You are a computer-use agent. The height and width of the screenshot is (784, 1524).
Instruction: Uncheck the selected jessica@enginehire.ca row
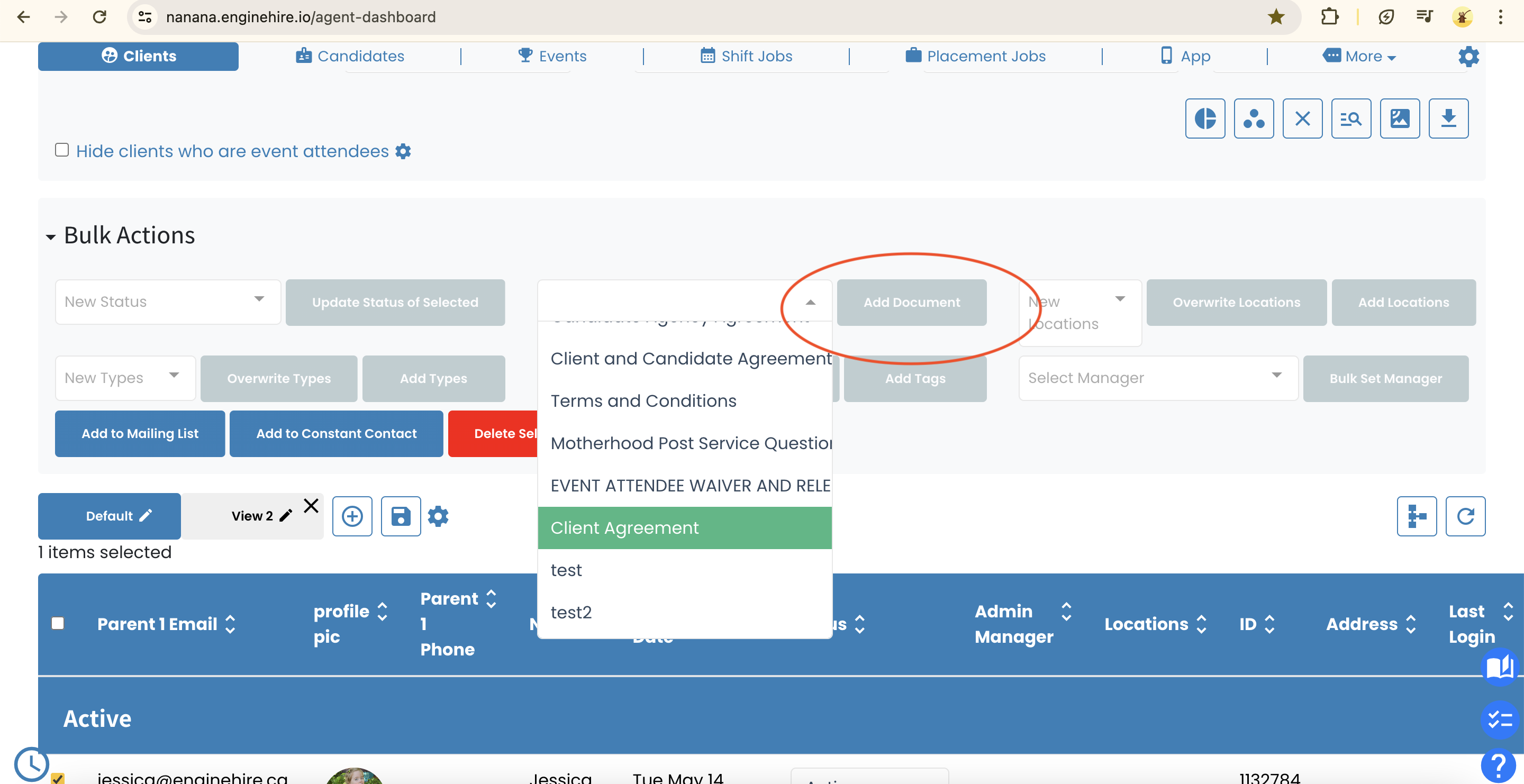[57, 778]
